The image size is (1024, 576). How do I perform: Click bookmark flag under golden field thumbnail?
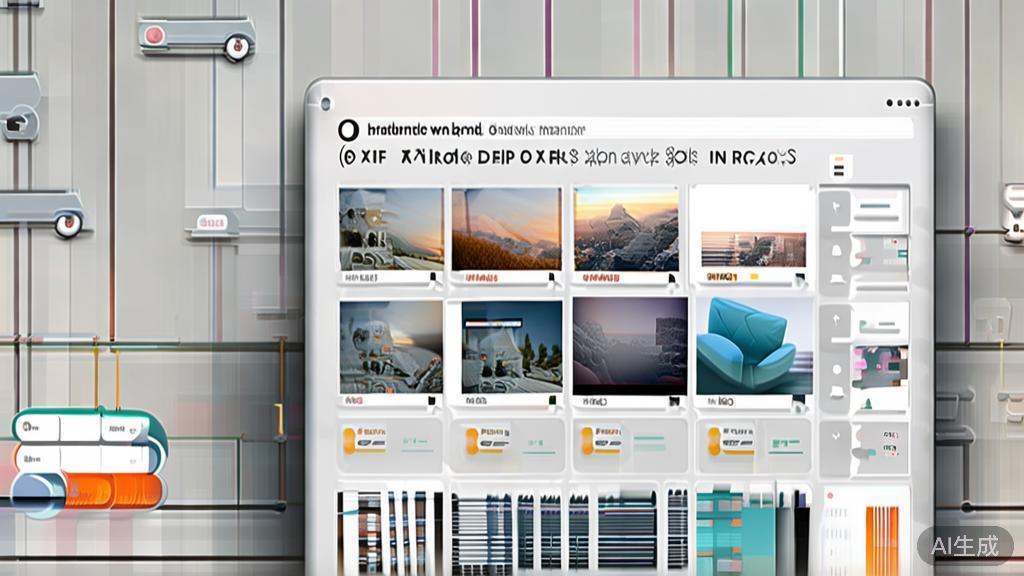552,278
